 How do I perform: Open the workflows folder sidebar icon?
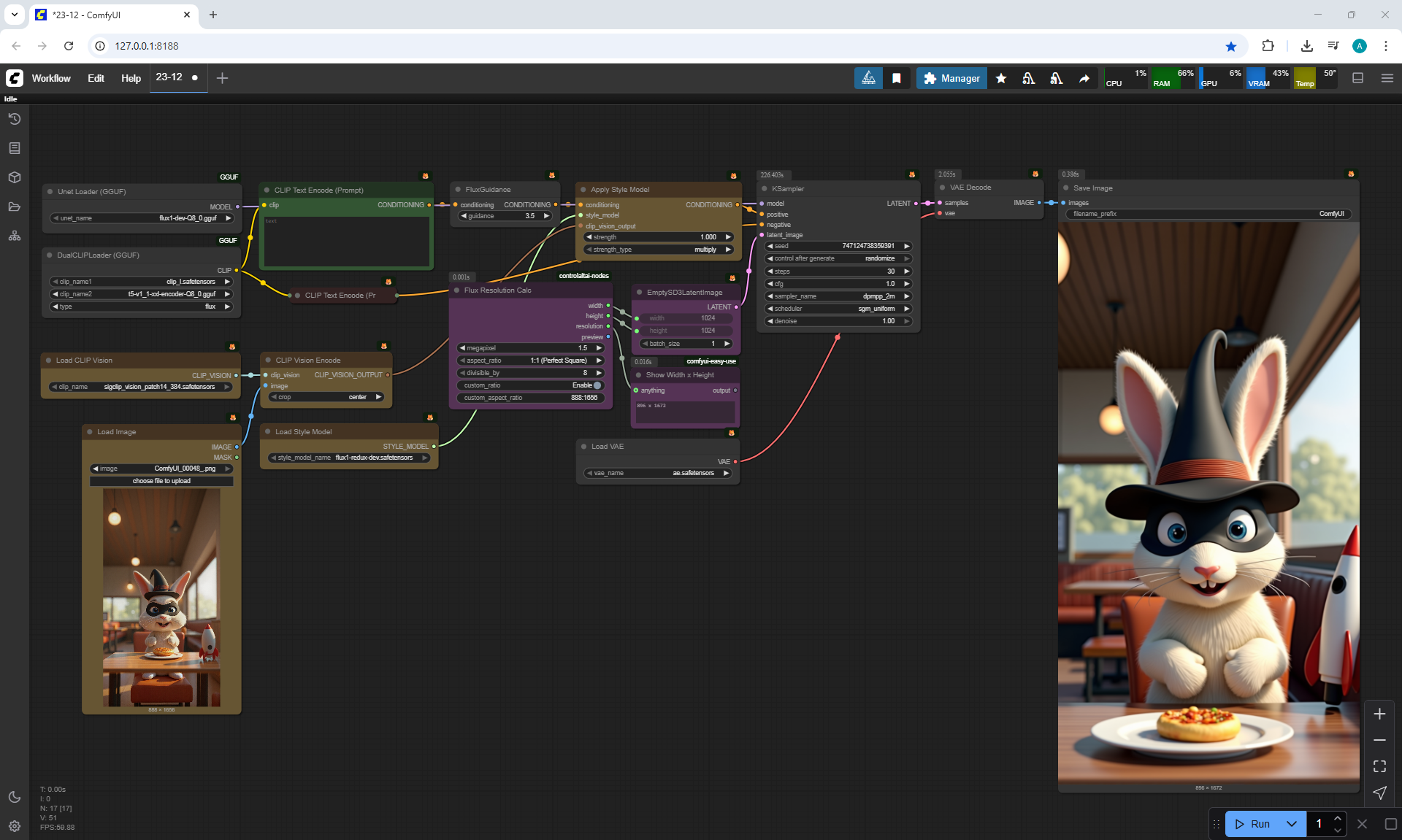pos(15,207)
